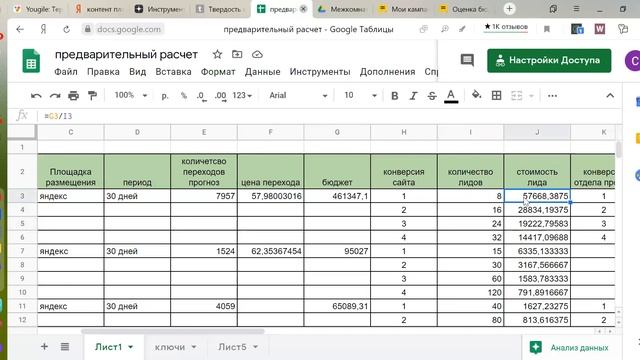Image resolution: width=640 pixels, height=360 pixels.
Task: Switch to Мои кампании browser tab
Action: pos(404,9)
